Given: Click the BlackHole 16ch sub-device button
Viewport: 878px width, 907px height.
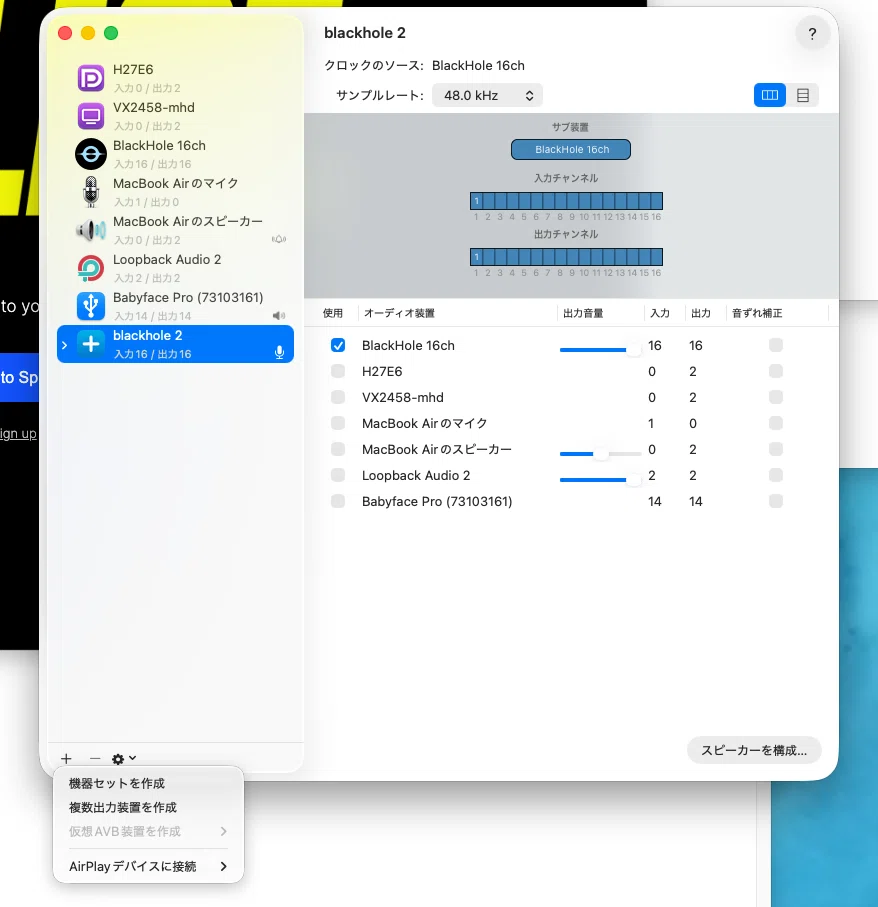Looking at the screenshot, I should pyautogui.click(x=571, y=149).
